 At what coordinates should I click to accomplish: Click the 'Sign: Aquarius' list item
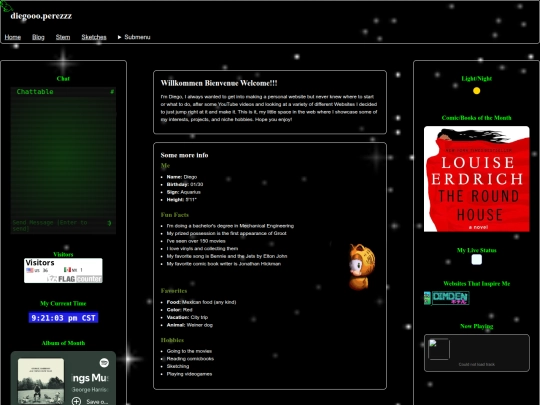[184, 192]
